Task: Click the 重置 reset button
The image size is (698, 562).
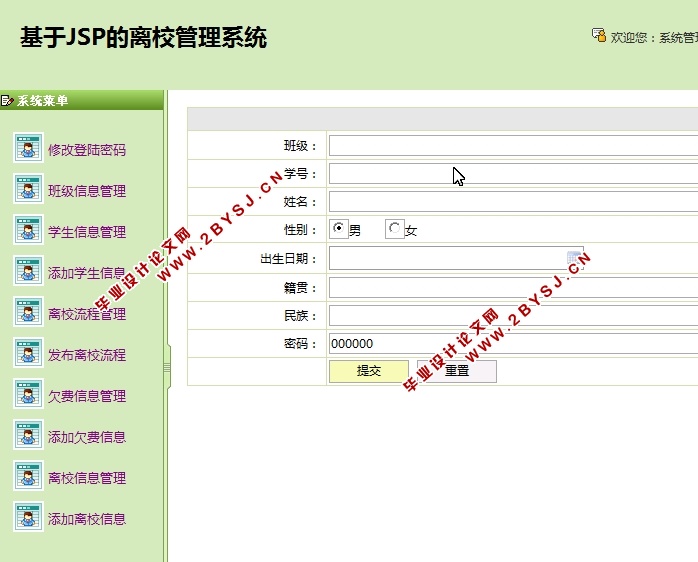Action: tap(457, 371)
